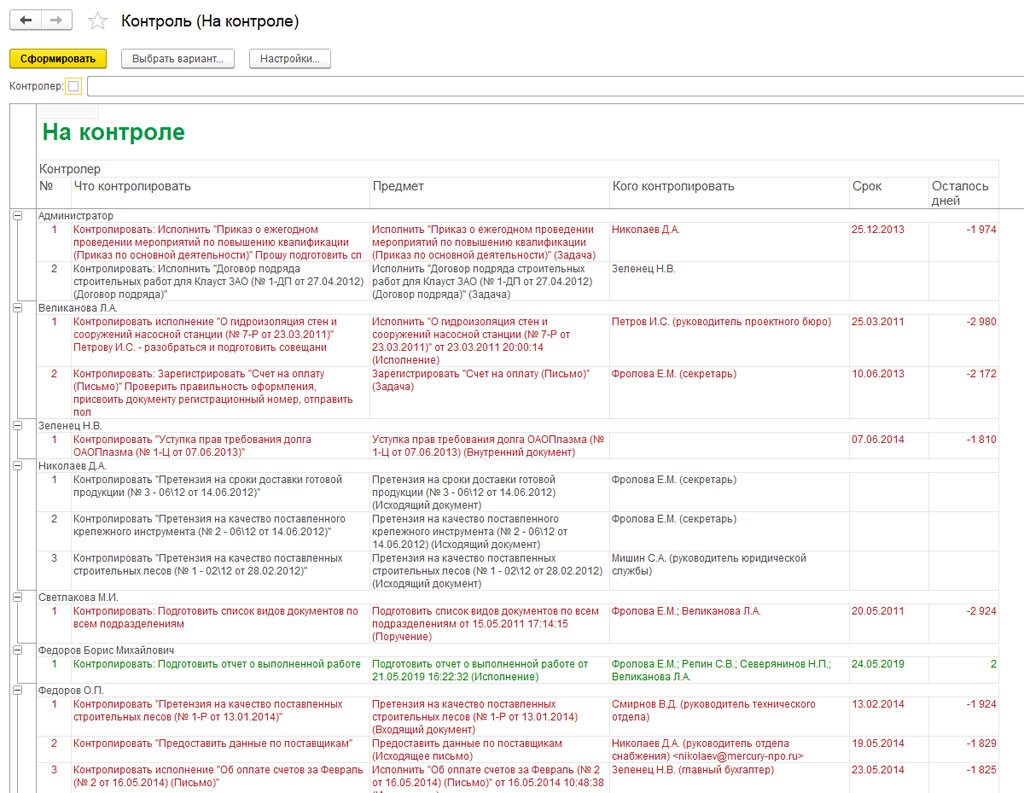Select Петров И.С. in Кого контролировать column

point(721,322)
